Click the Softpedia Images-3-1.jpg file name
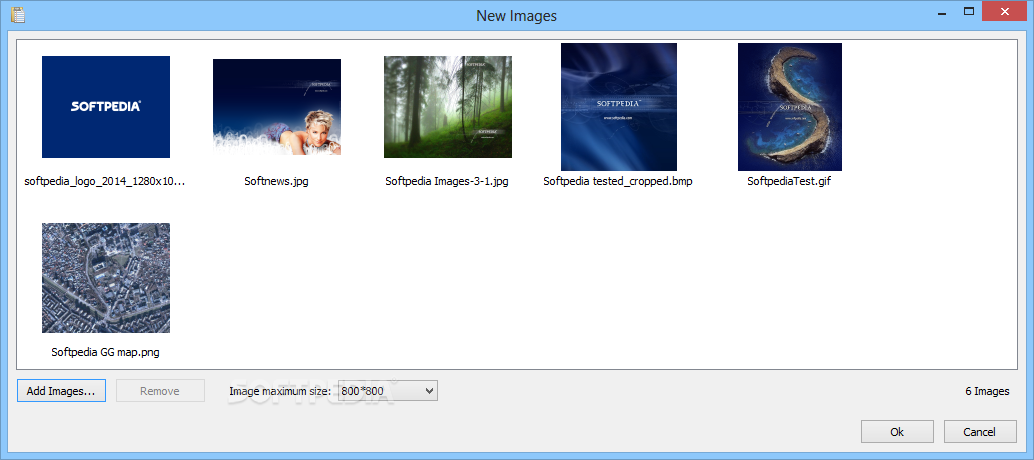 click(447, 181)
